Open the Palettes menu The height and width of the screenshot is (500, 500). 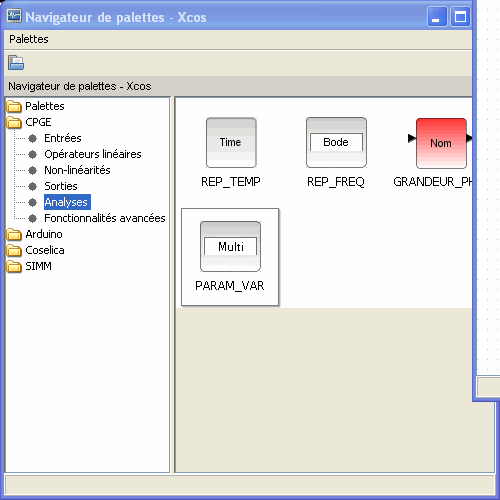coord(29,39)
